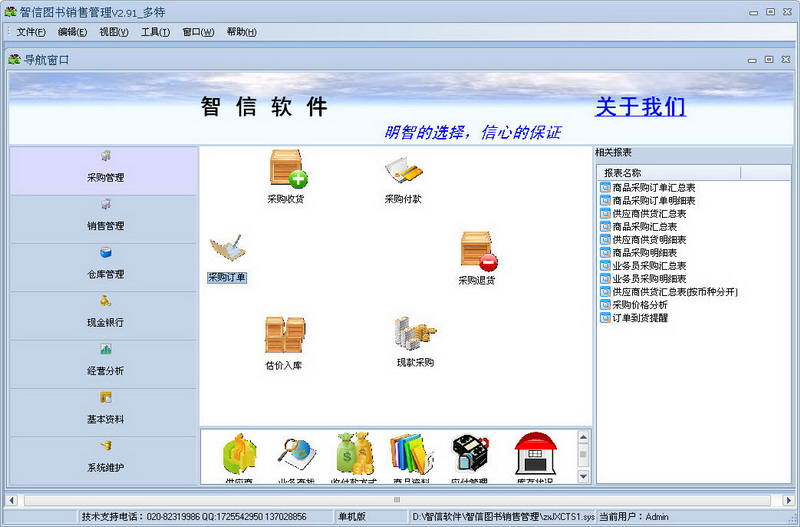
Task: Click the right arrow of horizontal scrollbar
Action: pos(788,500)
